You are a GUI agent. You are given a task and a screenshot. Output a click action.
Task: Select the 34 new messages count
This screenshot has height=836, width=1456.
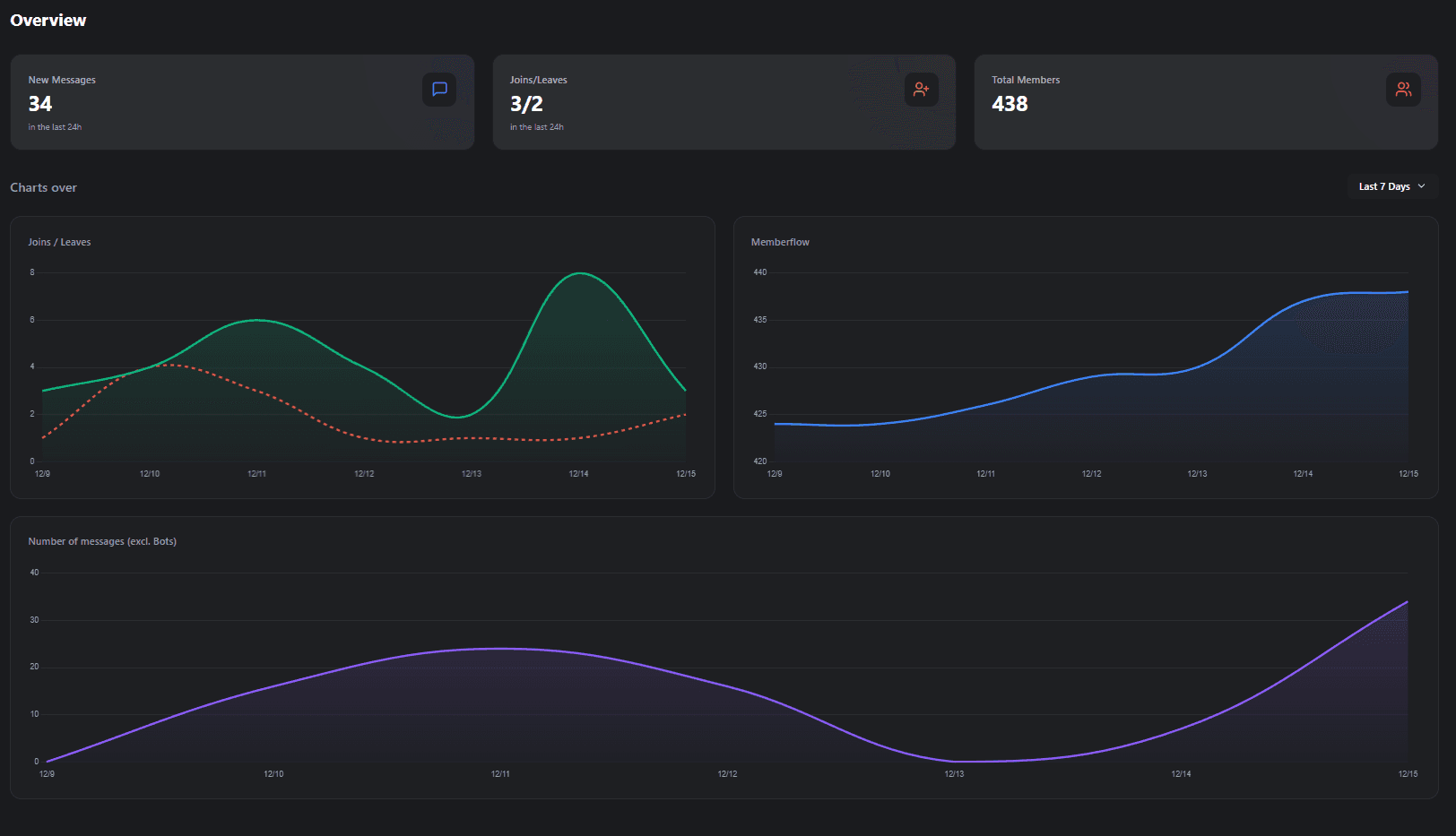tap(40, 104)
